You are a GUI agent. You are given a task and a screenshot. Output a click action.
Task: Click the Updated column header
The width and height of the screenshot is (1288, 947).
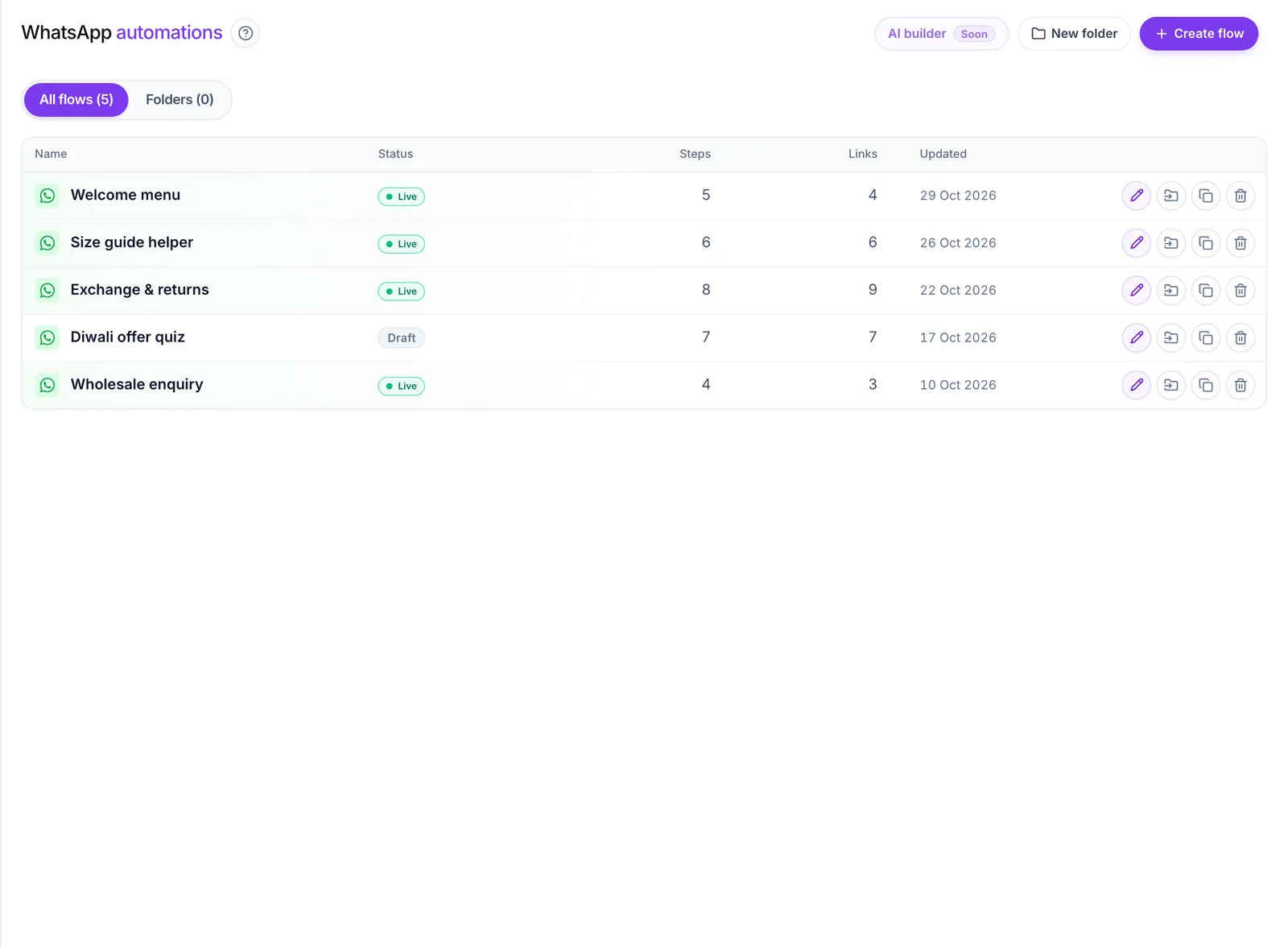pos(943,154)
